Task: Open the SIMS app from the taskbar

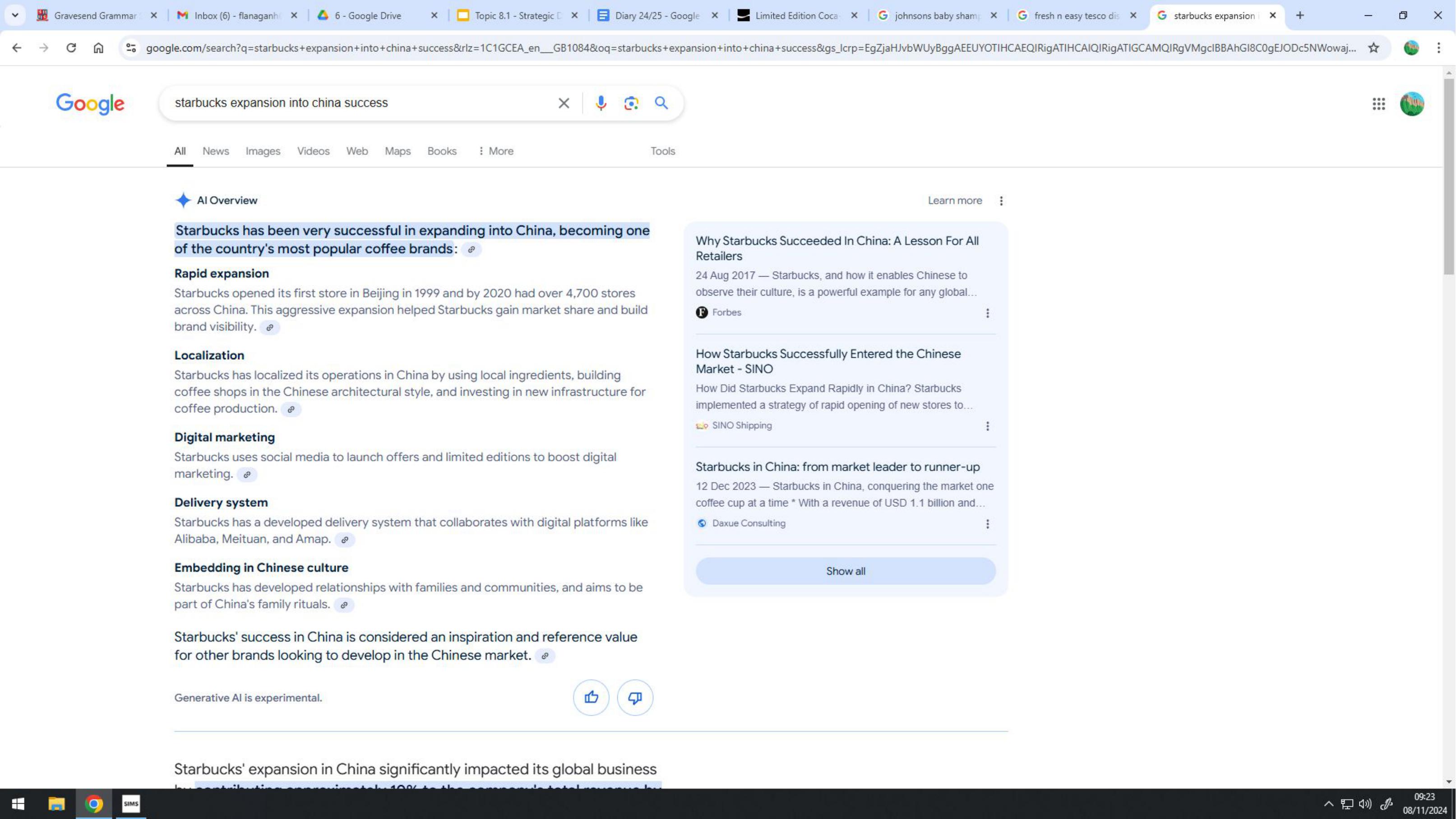Action: (131, 804)
